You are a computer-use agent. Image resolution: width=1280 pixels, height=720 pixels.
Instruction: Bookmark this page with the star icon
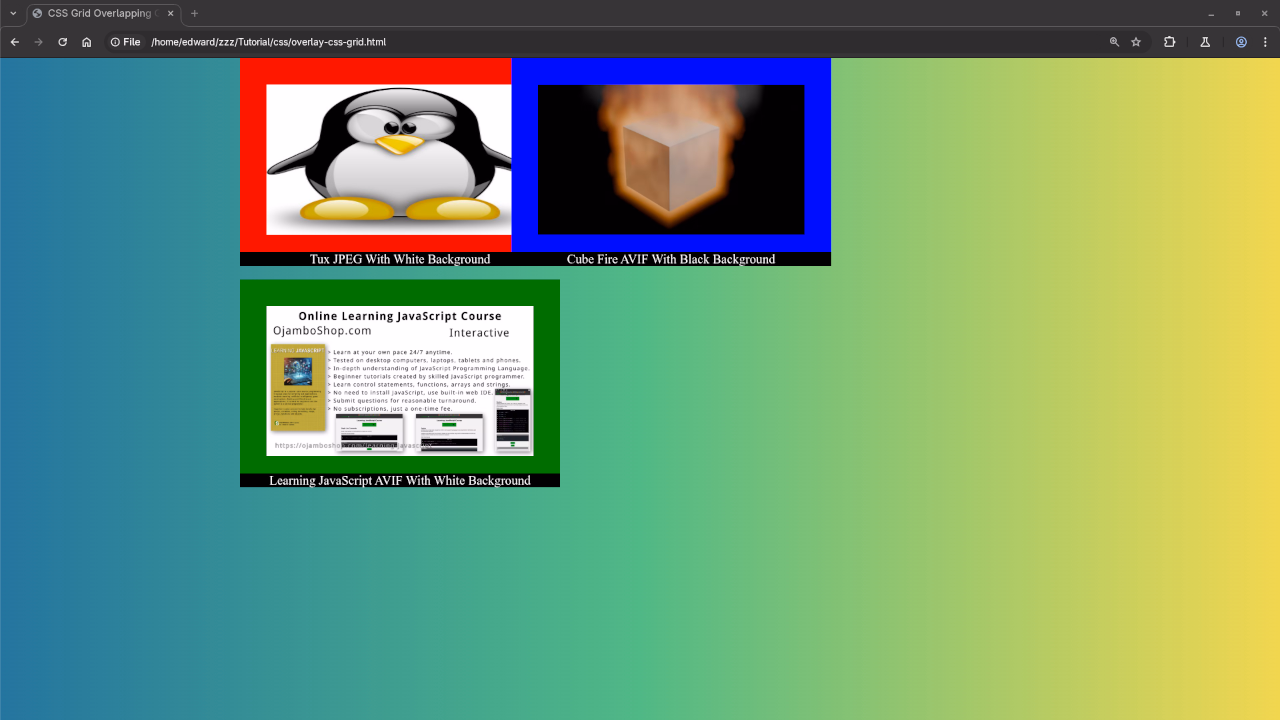coord(1136,42)
